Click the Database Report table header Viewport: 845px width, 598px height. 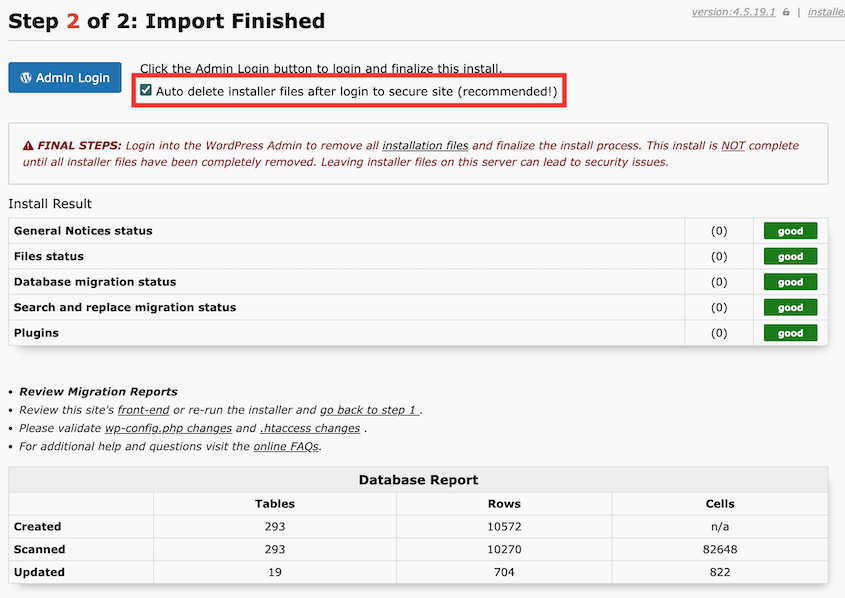point(418,479)
